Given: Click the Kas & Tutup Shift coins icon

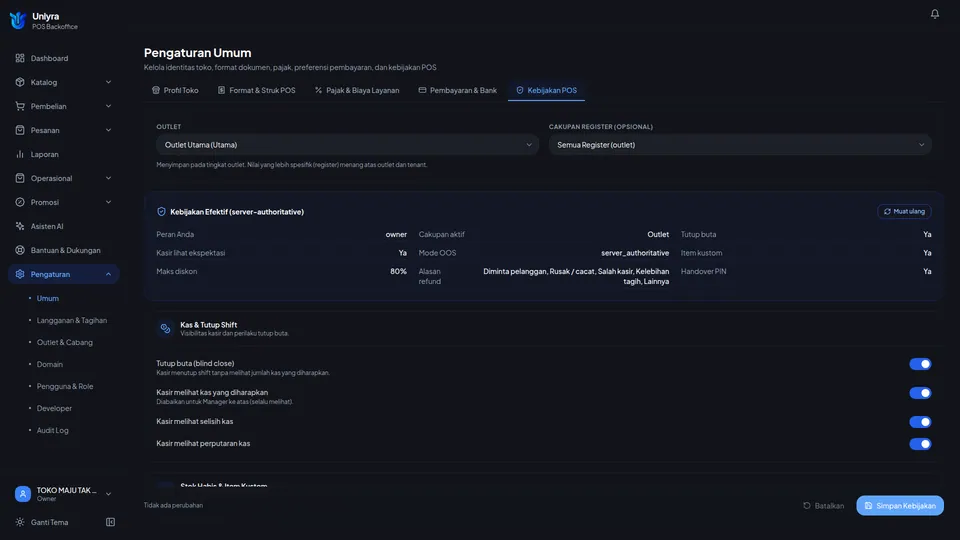Looking at the screenshot, I should [165, 329].
